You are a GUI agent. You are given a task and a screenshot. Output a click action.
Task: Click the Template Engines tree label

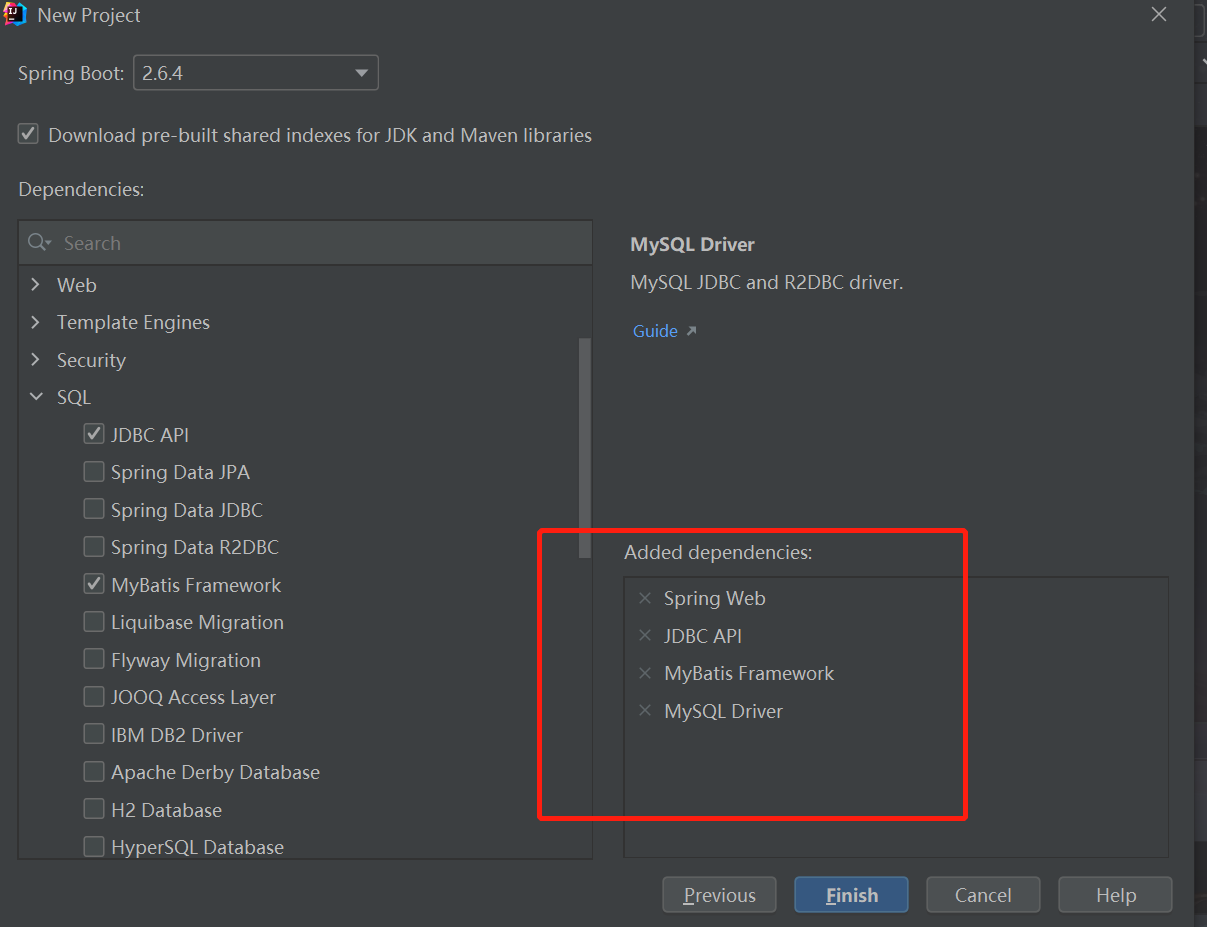(133, 322)
